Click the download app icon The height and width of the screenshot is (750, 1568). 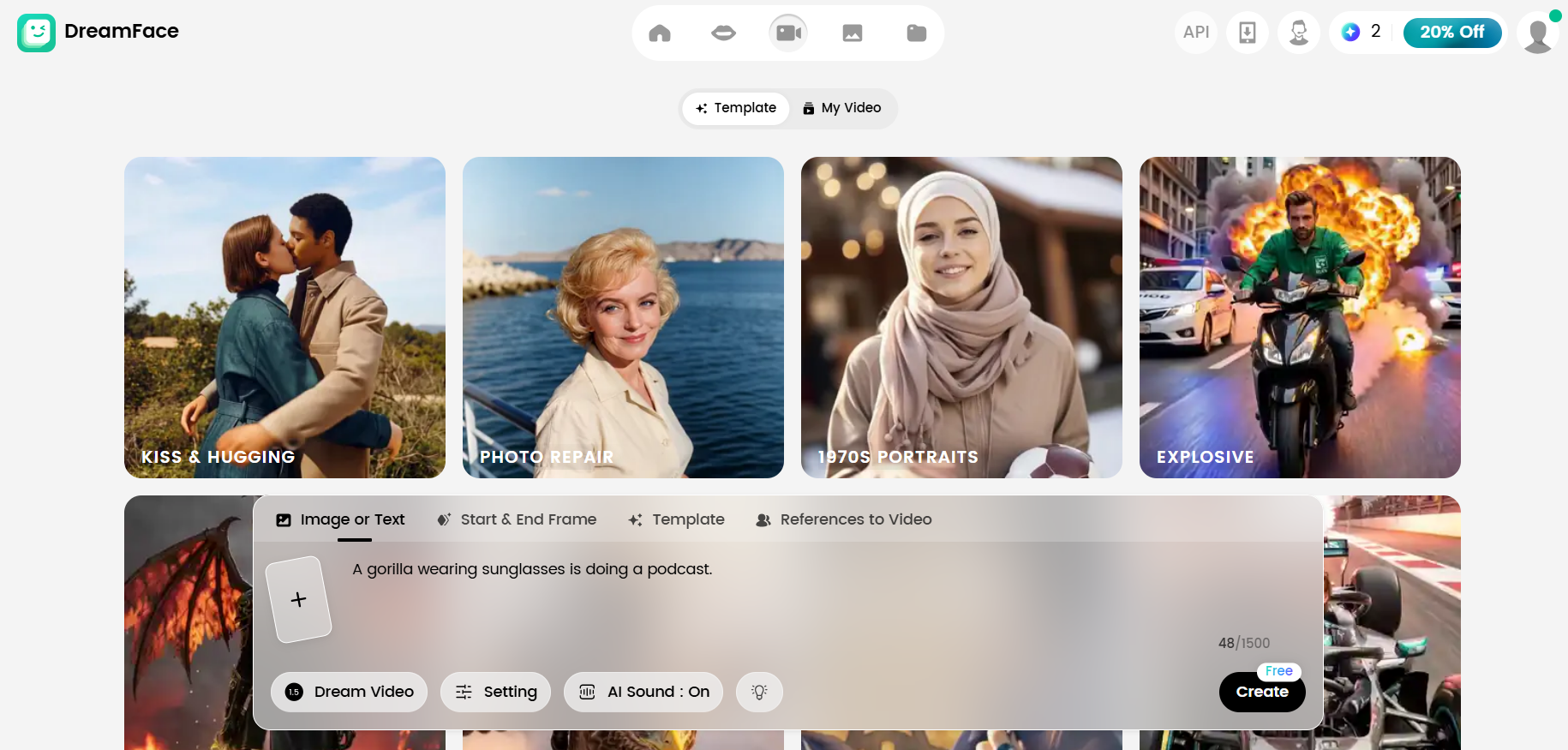1248,33
